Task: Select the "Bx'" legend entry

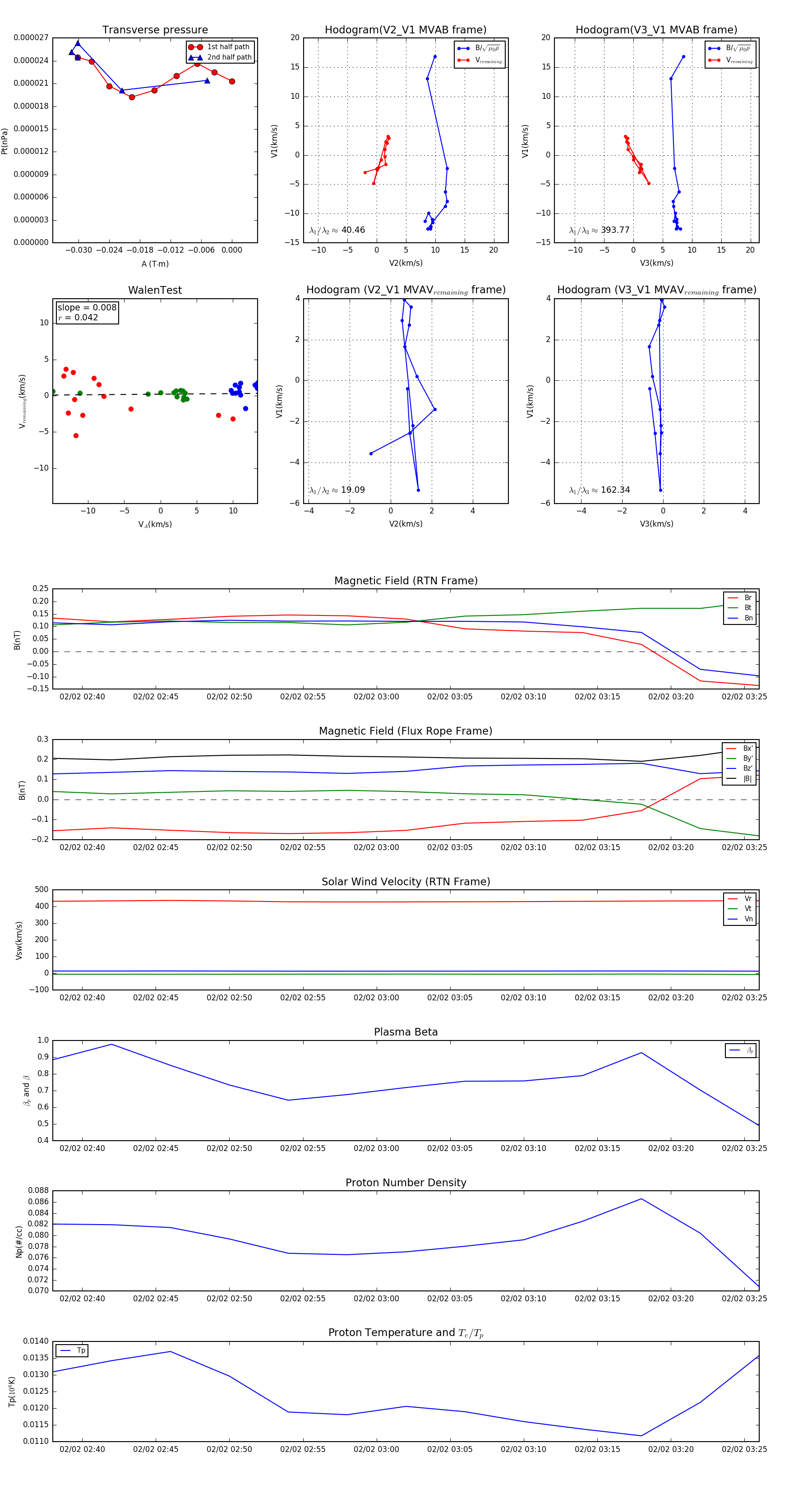Action: click(x=739, y=749)
